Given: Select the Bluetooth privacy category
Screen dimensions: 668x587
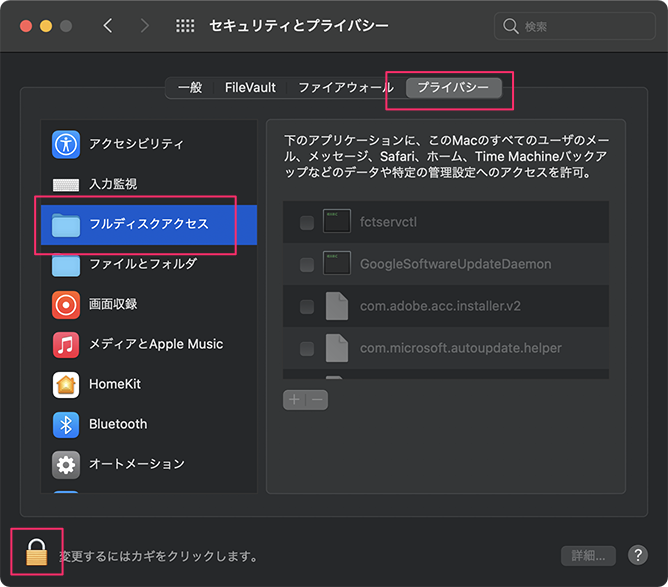Looking at the screenshot, I should point(117,424).
